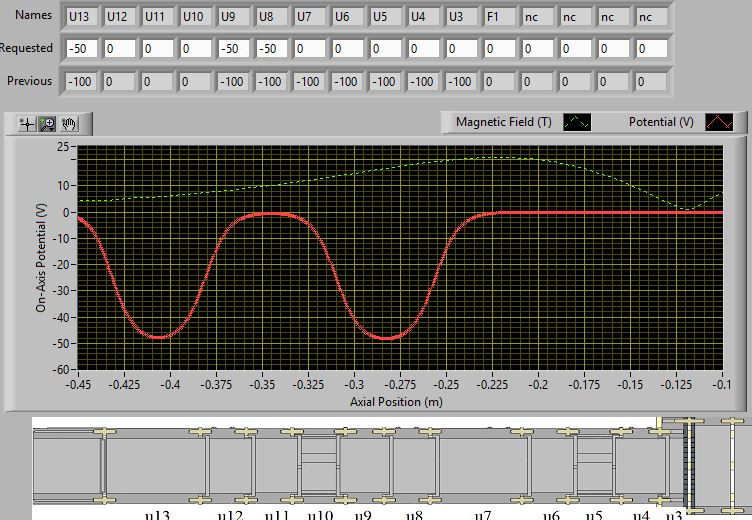Click the -0.1 x-axis maximum value
The image size is (752, 520).
[x=722, y=384]
